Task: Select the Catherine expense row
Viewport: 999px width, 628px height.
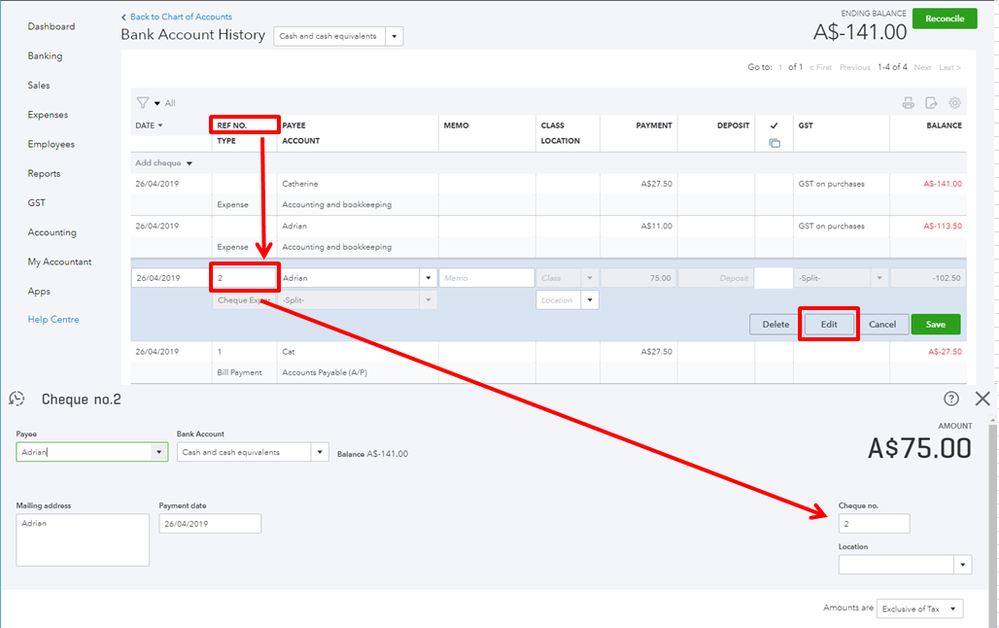Action: [x=549, y=194]
